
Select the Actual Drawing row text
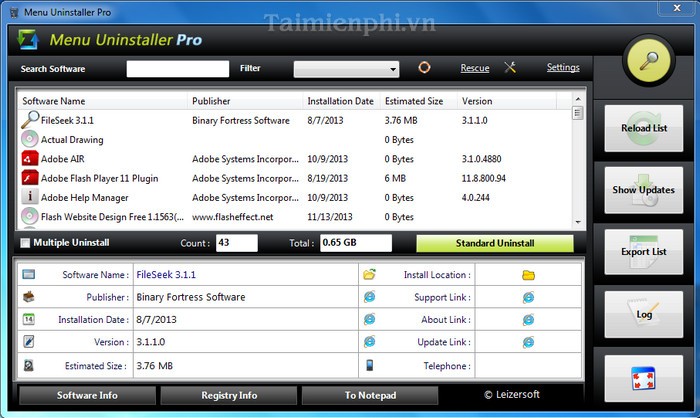click(x=72, y=140)
